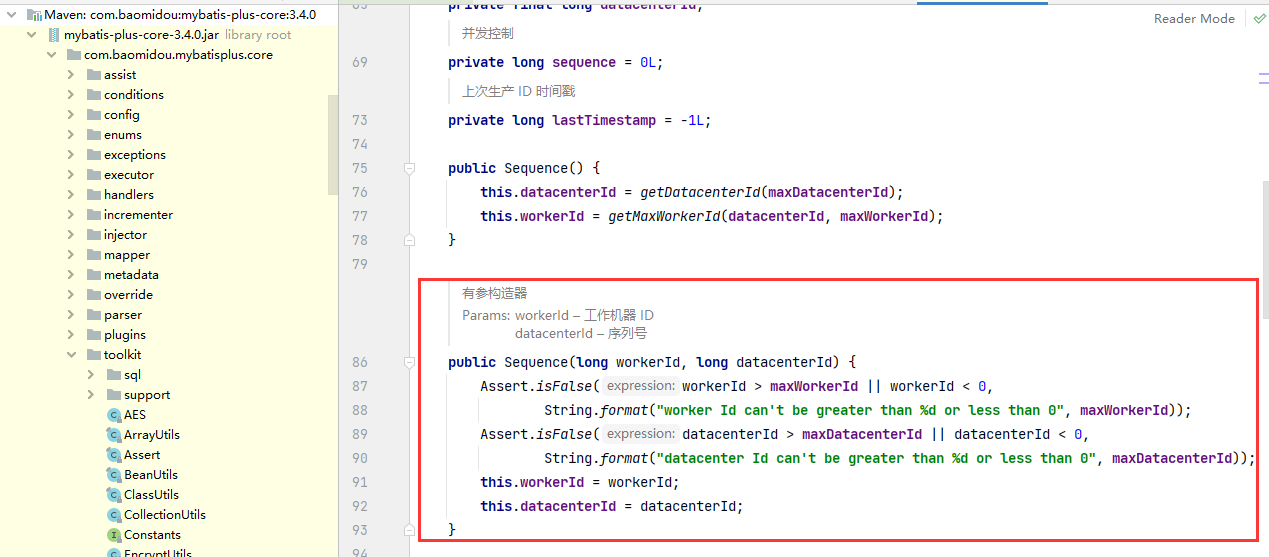Expand the enums package

[x=71, y=135]
